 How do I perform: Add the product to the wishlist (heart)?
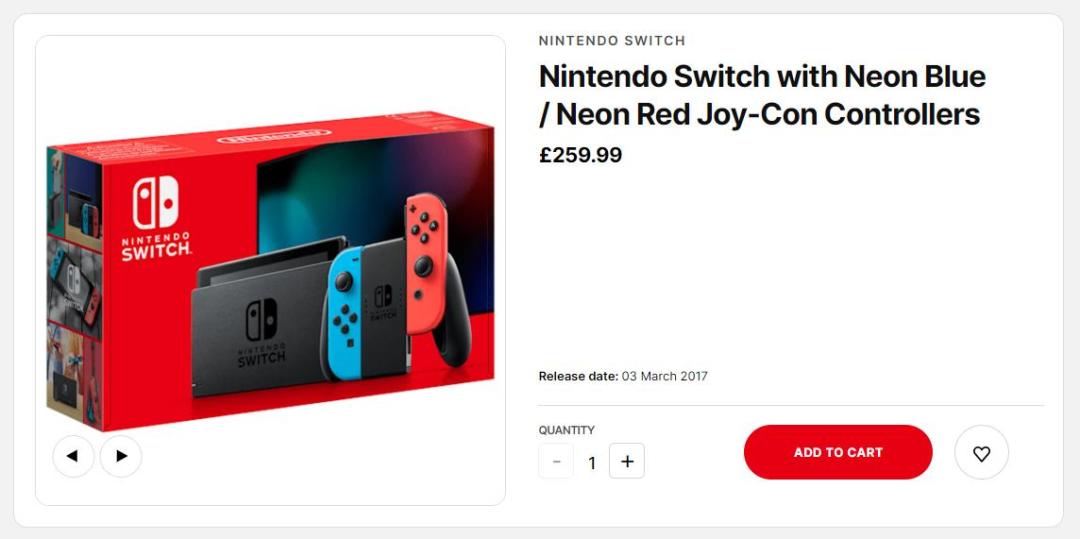pyautogui.click(x=981, y=453)
